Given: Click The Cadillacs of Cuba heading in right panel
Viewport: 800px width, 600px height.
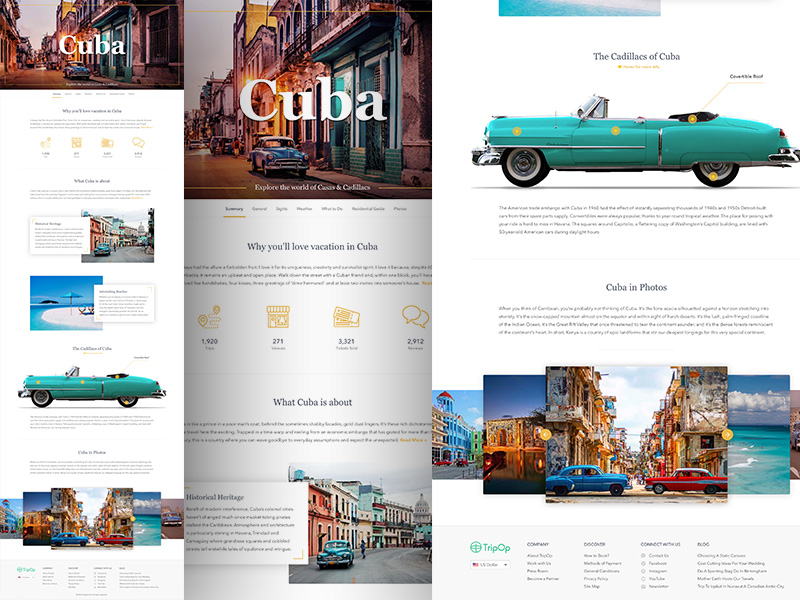Looking at the screenshot, I should [636, 57].
